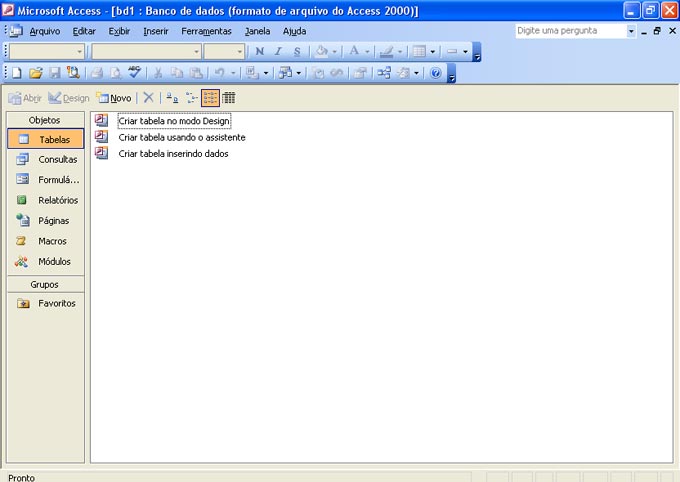Open the Office Links dropdown arrow
Image resolution: width=680 pixels, height=482 pixels.
pyautogui.click(x=266, y=73)
